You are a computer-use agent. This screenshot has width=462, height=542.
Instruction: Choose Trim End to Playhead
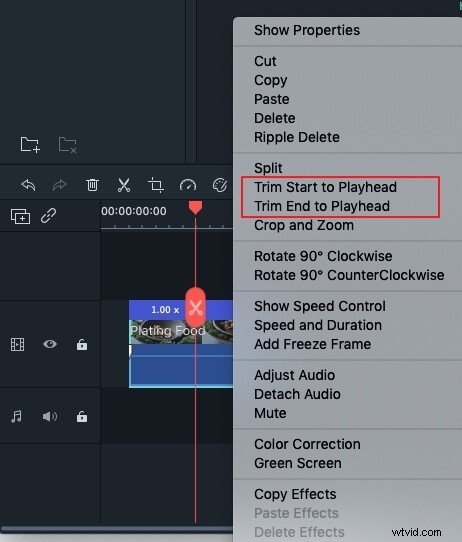click(322, 206)
